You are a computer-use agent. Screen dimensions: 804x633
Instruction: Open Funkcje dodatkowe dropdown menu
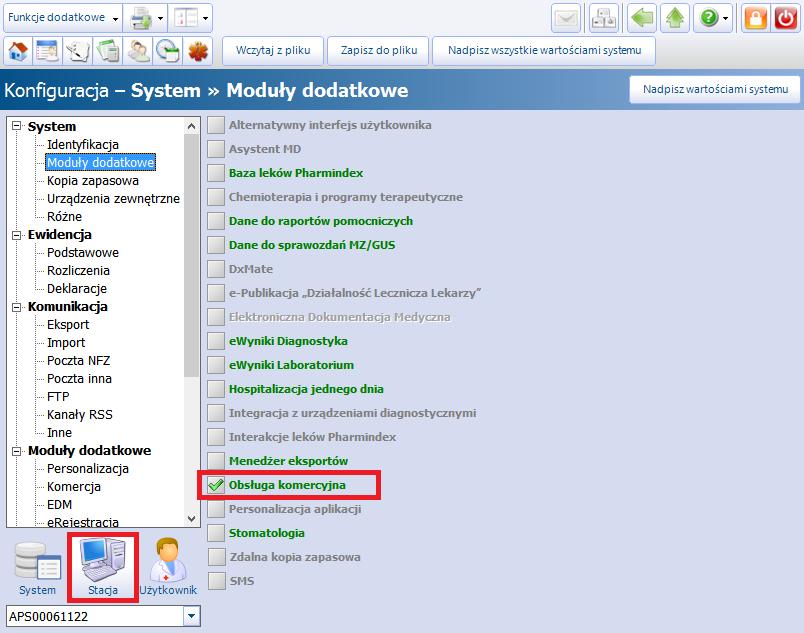tap(63, 18)
